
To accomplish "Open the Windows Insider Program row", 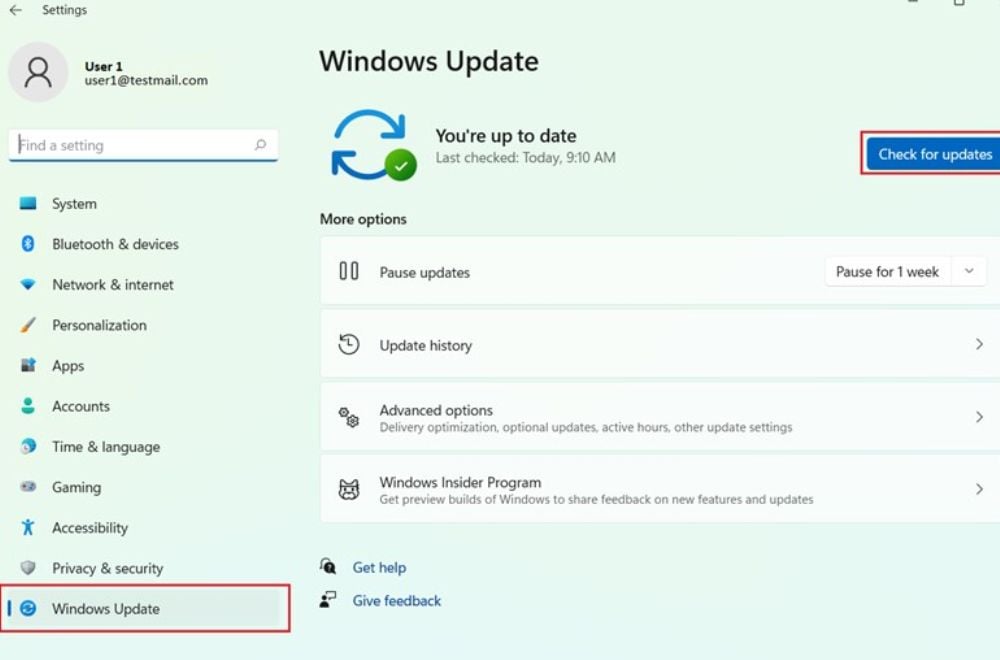I will pyautogui.click(x=660, y=489).
